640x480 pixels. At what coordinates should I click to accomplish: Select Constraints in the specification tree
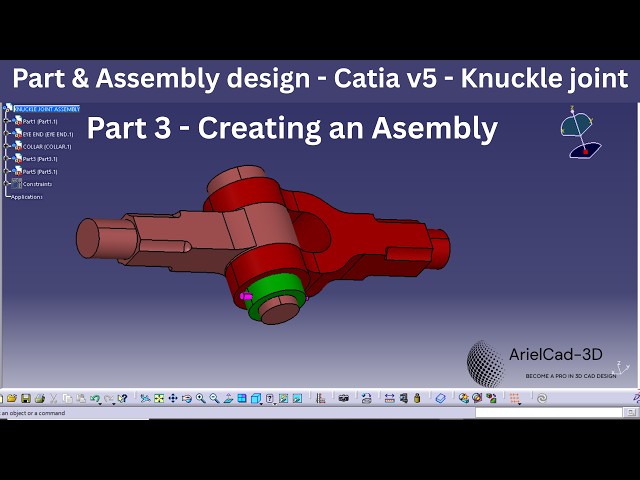point(37,184)
